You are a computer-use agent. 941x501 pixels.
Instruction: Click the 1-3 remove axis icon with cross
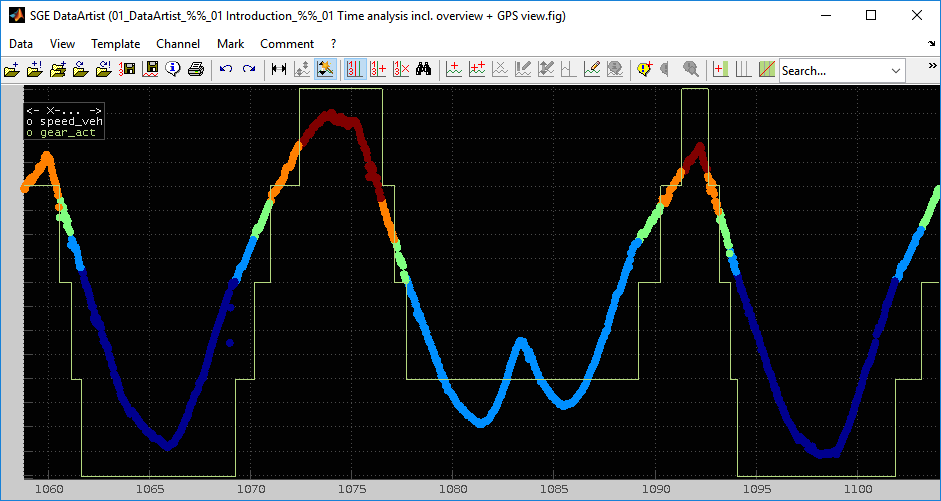(x=401, y=69)
